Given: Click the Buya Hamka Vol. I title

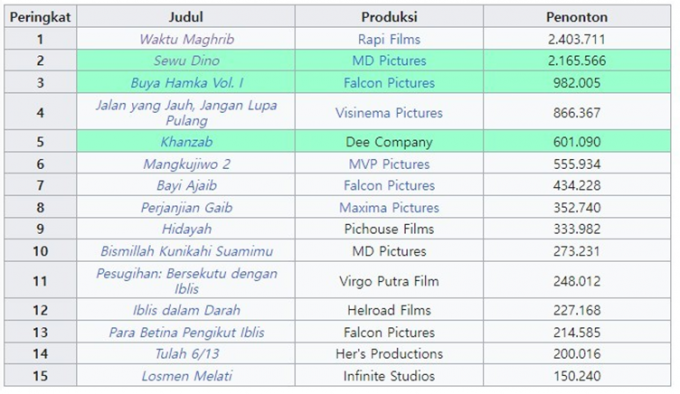Looking at the screenshot, I should 186,83.
